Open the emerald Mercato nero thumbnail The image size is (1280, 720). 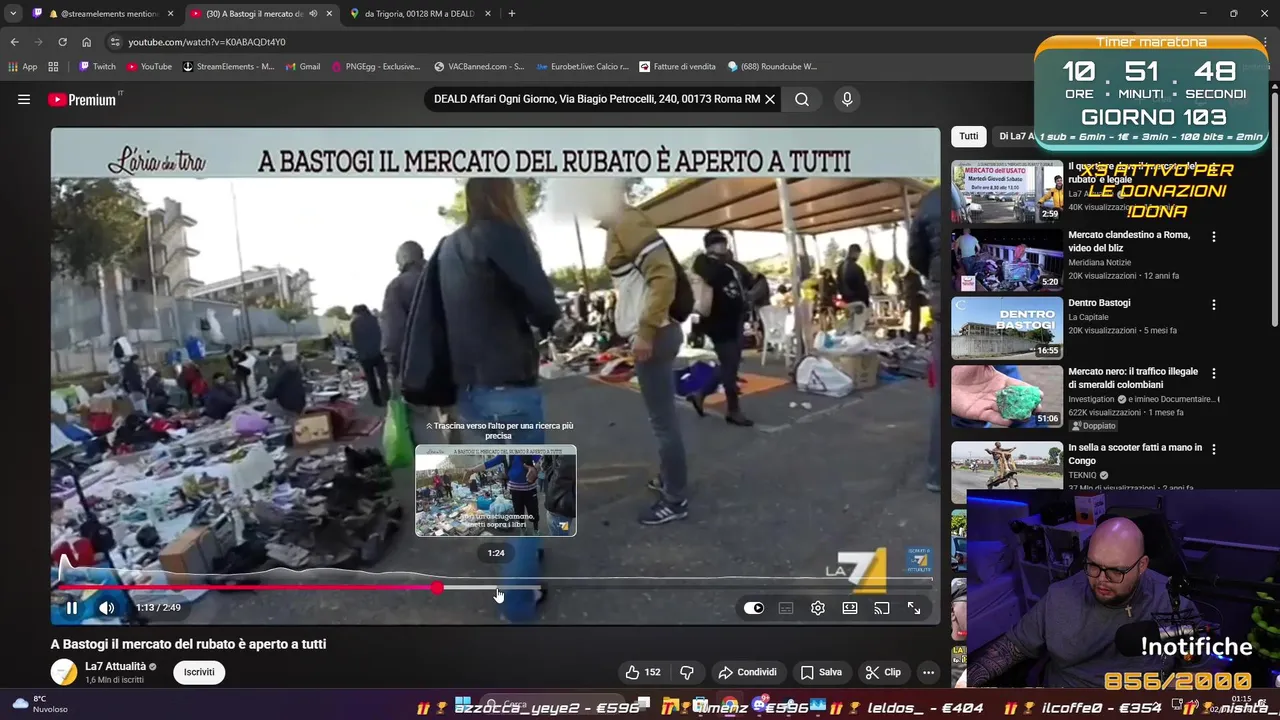pos(1007,396)
